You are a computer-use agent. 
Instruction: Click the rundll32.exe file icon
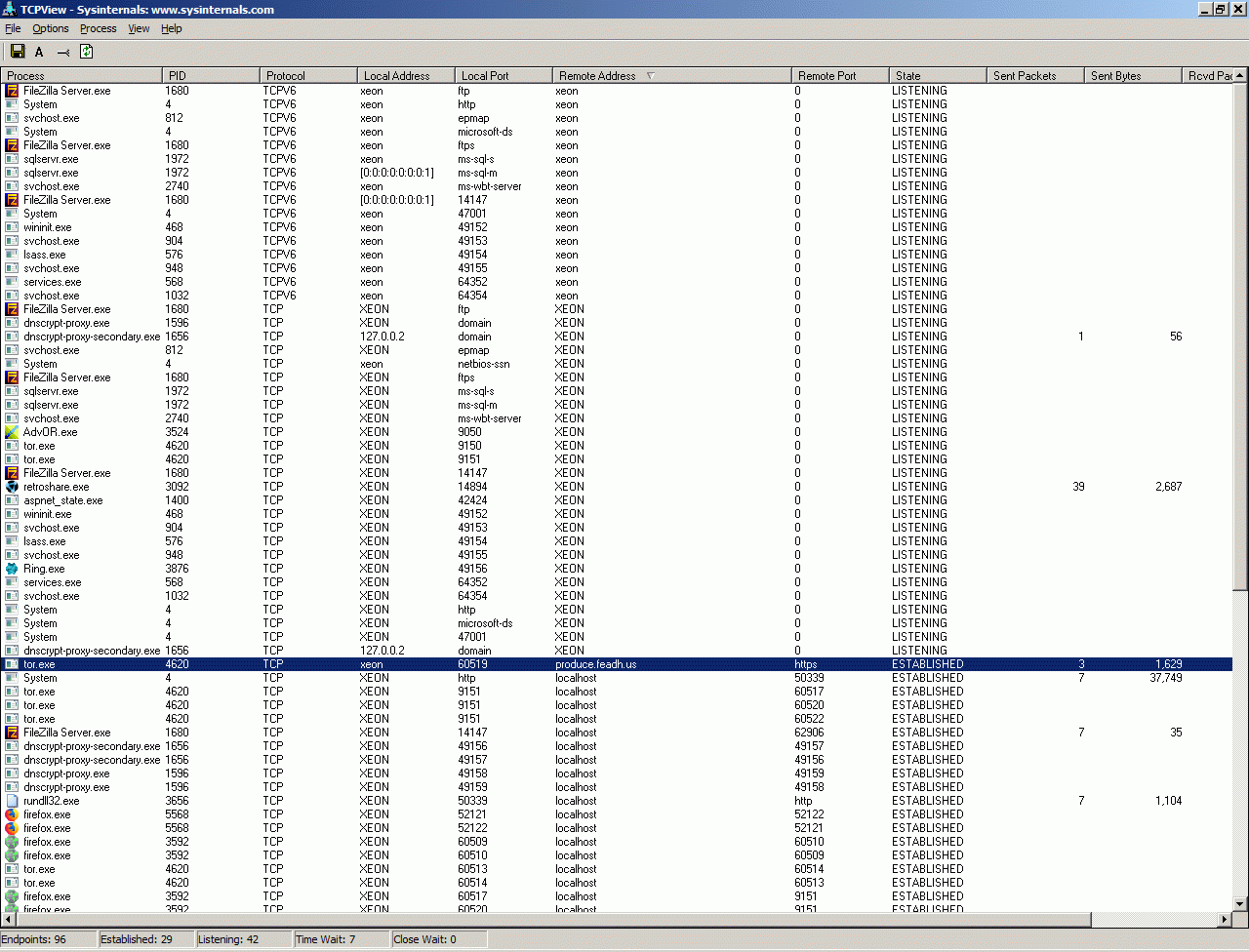12,801
